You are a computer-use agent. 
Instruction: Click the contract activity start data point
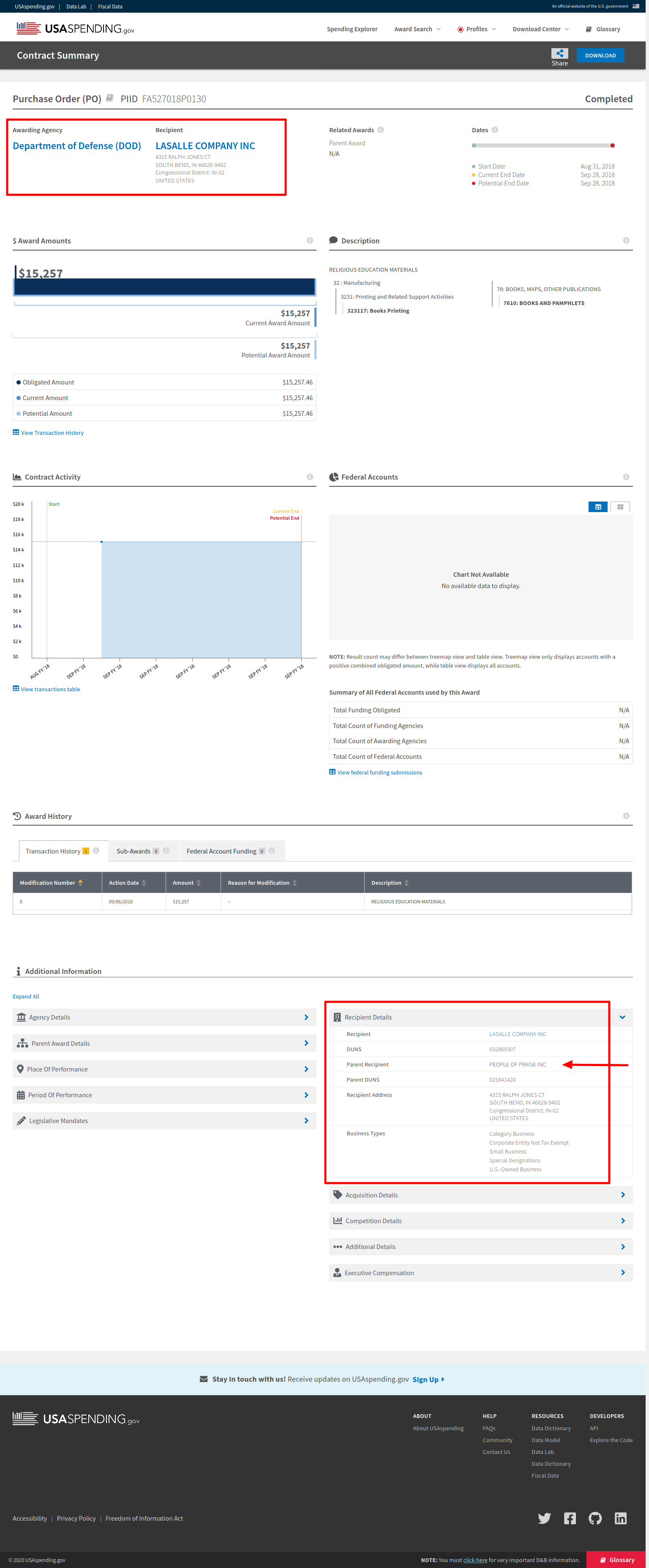pos(102,542)
